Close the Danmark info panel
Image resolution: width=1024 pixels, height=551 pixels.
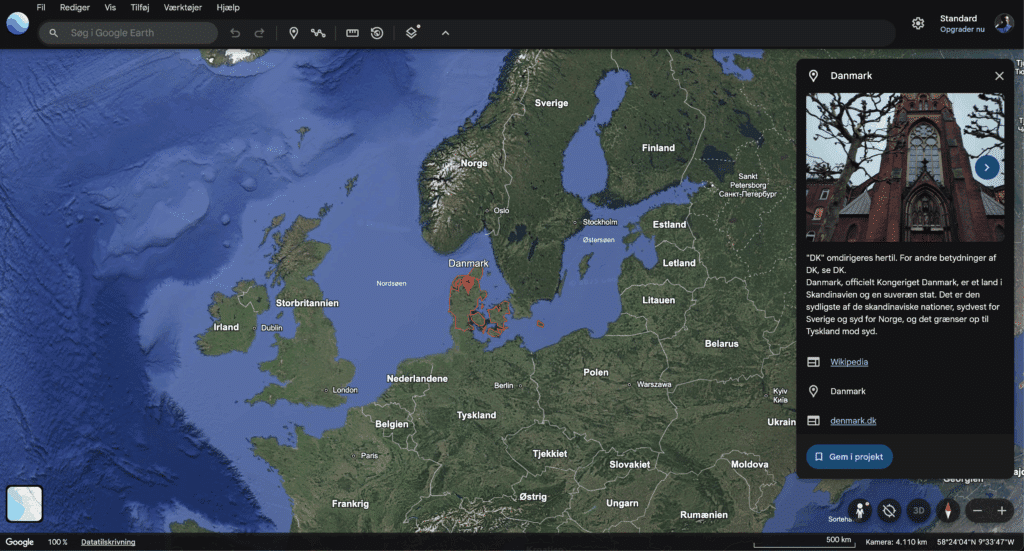click(x=999, y=76)
